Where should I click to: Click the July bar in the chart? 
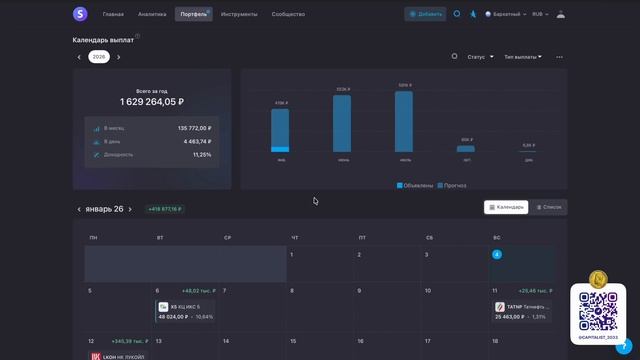(404, 122)
